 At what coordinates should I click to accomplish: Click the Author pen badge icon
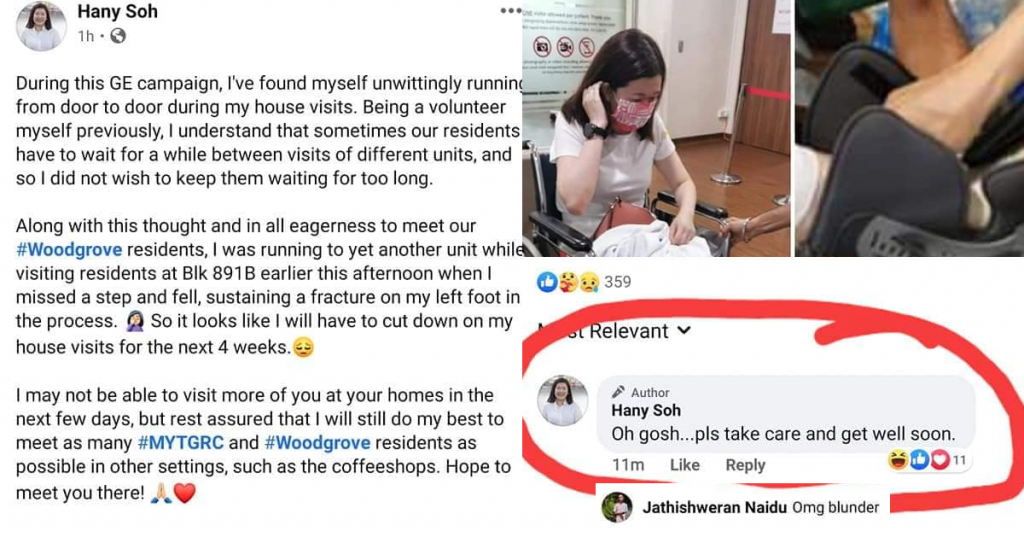coord(618,392)
